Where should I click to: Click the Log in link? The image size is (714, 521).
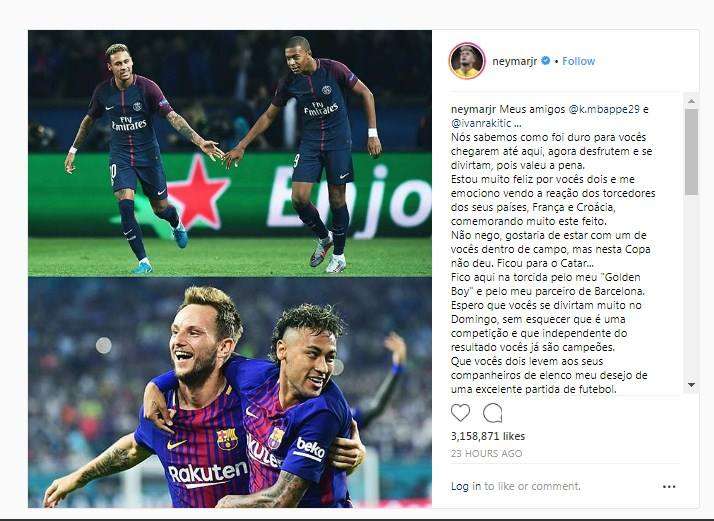pyautogui.click(x=466, y=486)
